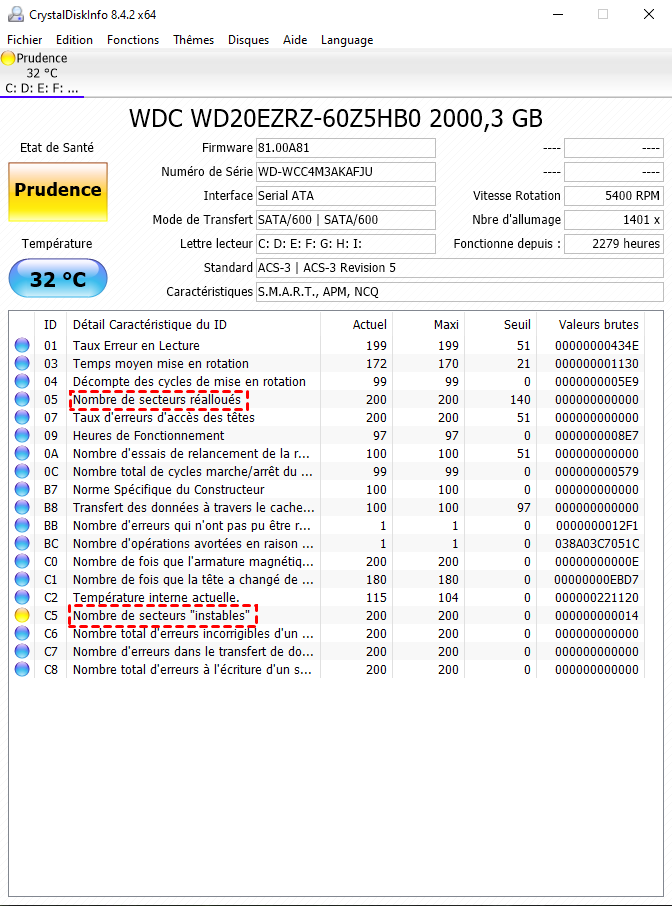Open the Fichier menu

click(24, 40)
